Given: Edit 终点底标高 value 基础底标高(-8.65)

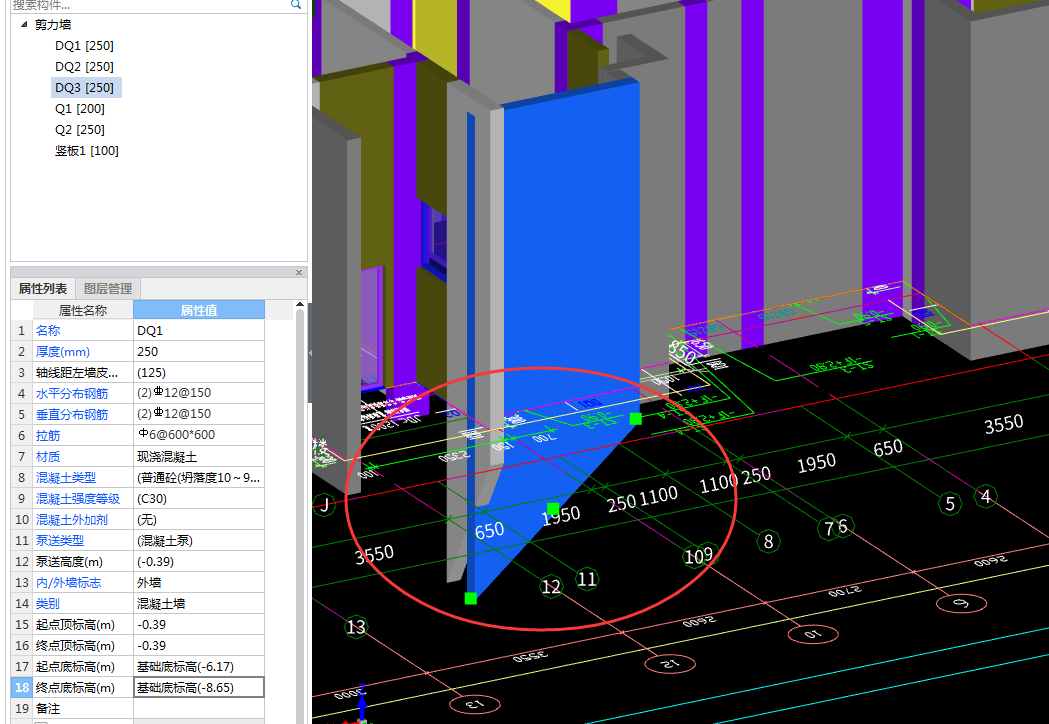Looking at the screenshot, I should coord(199,687).
